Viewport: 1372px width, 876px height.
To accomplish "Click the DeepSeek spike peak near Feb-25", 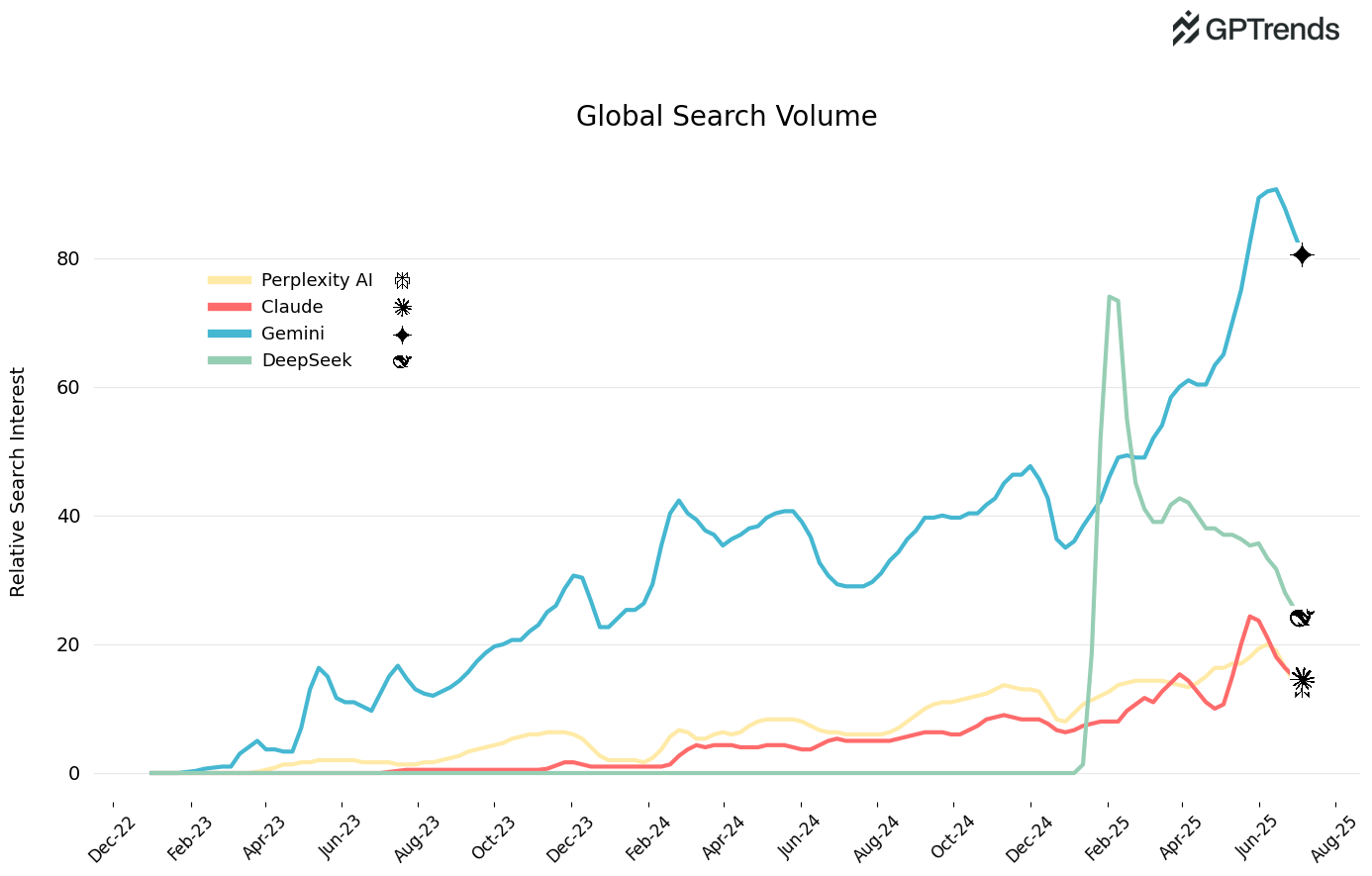I will 1110,297.
